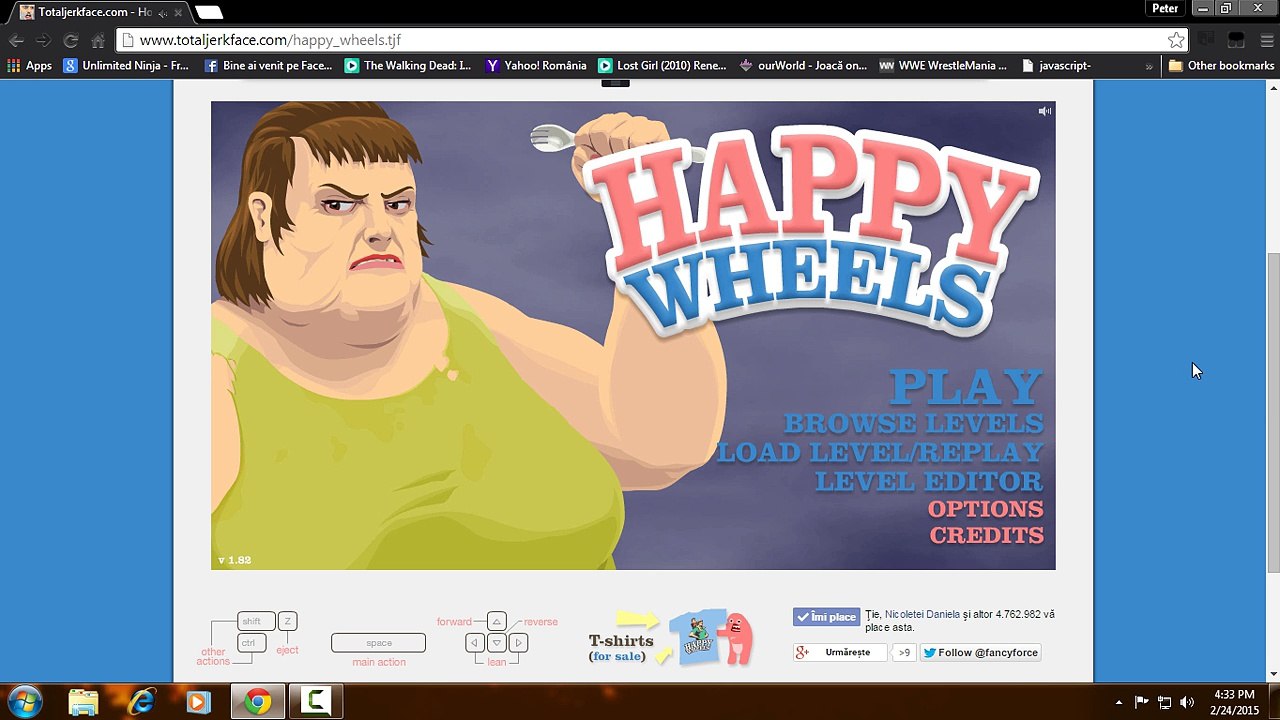Open the Action Center flag icon
This screenshot has width=1280, height=720.
[1141, 702]
